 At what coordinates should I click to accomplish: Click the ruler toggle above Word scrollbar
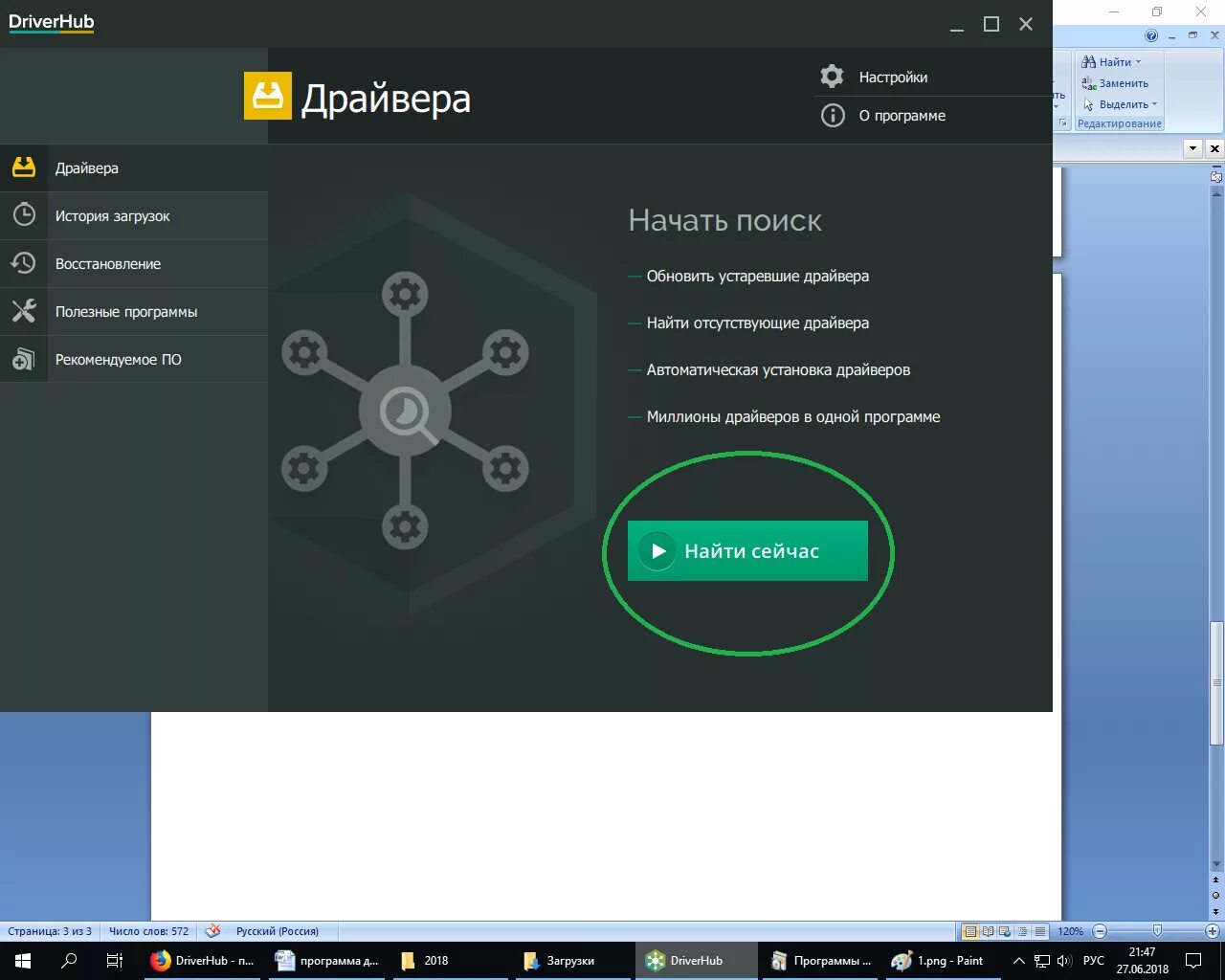(x=1216, y=176)
